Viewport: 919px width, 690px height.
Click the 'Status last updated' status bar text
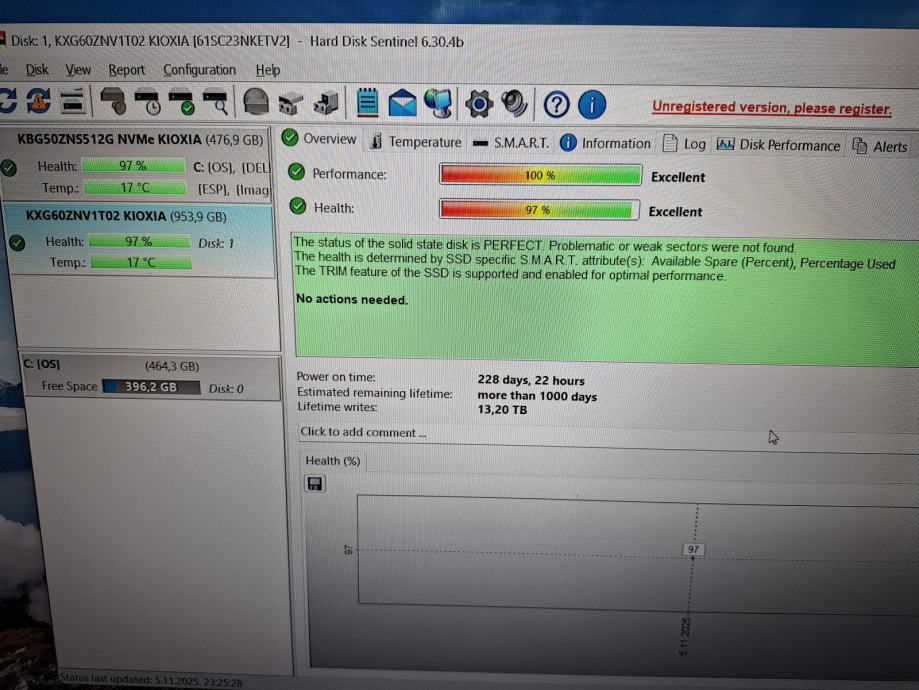[151, 679]
